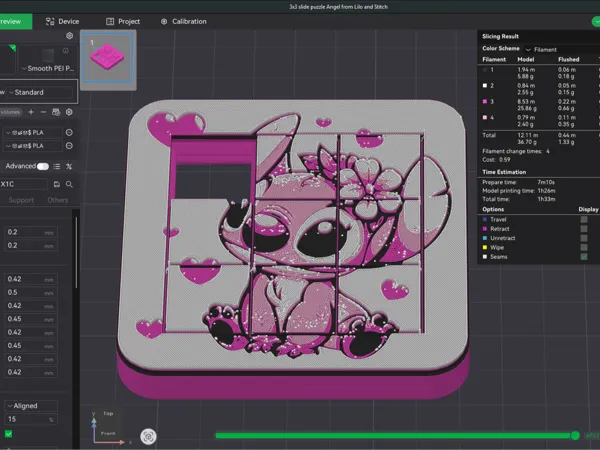The width and height of the screenshot is (600, 450).
Task: Click the 15 % value field
Action: 31,419
